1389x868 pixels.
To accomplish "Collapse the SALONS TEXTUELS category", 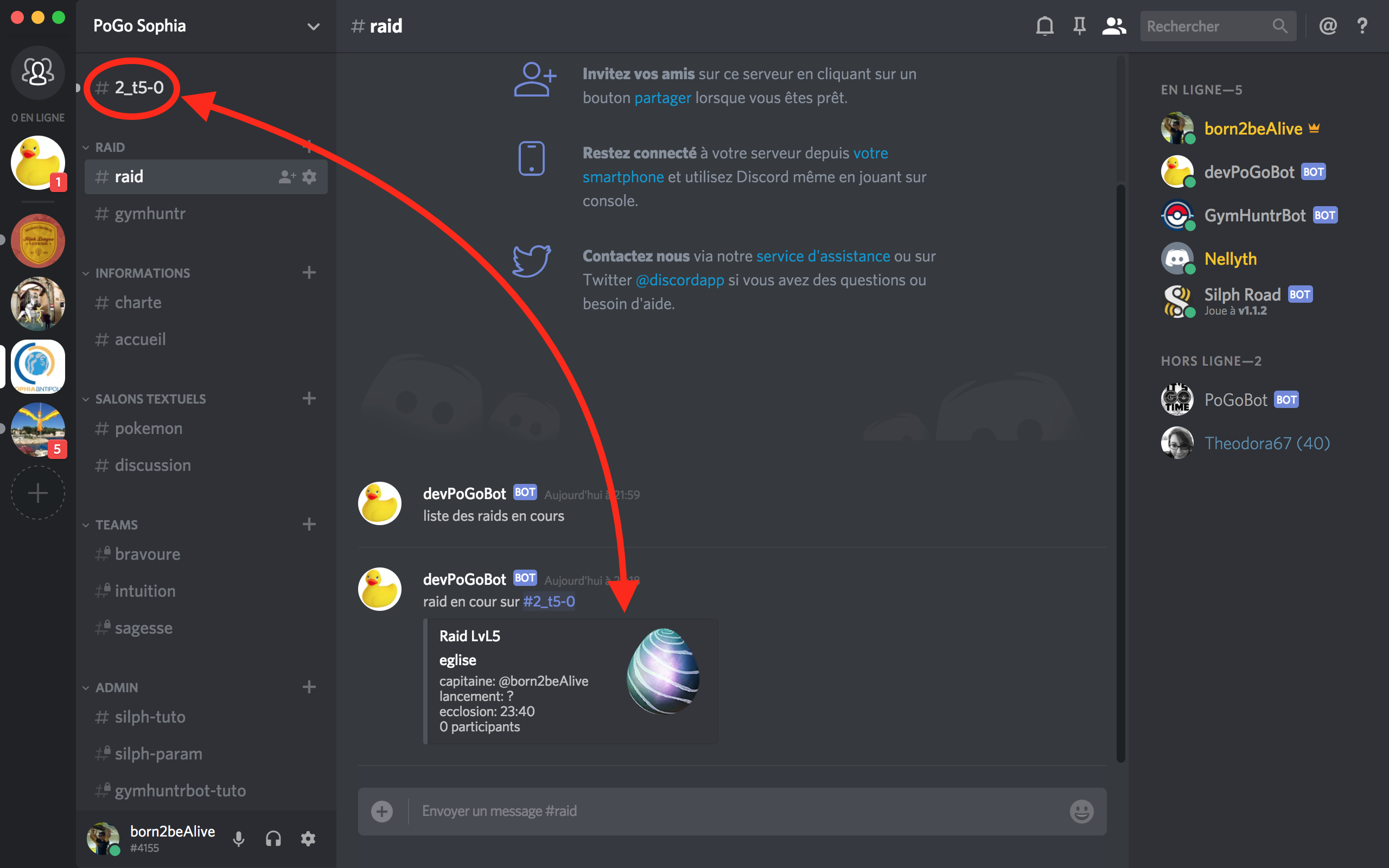I will coord(144,398).
